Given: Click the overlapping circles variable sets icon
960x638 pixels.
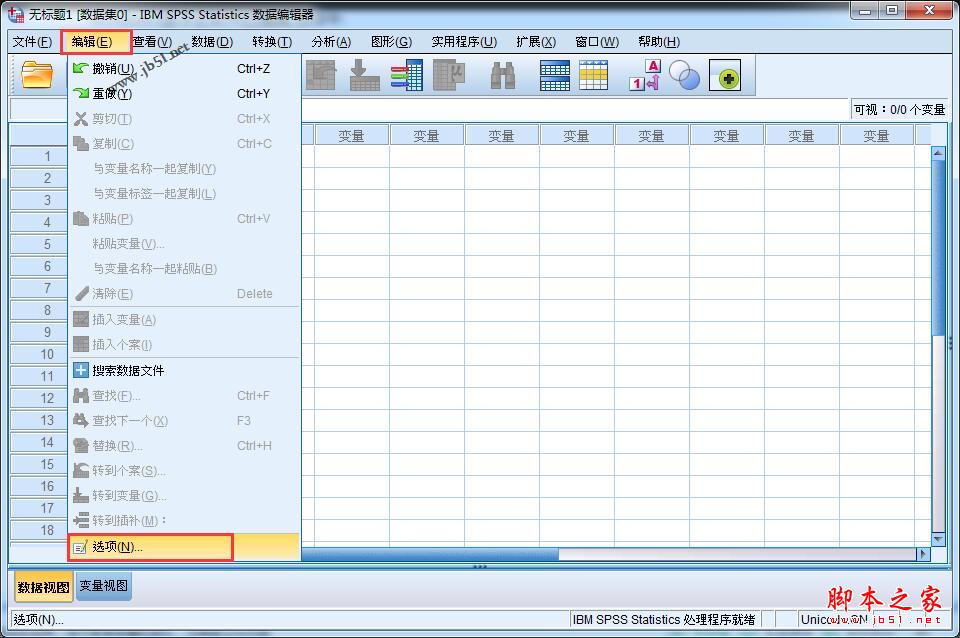Looking at the screenshot, I should [x=684, y=75].
